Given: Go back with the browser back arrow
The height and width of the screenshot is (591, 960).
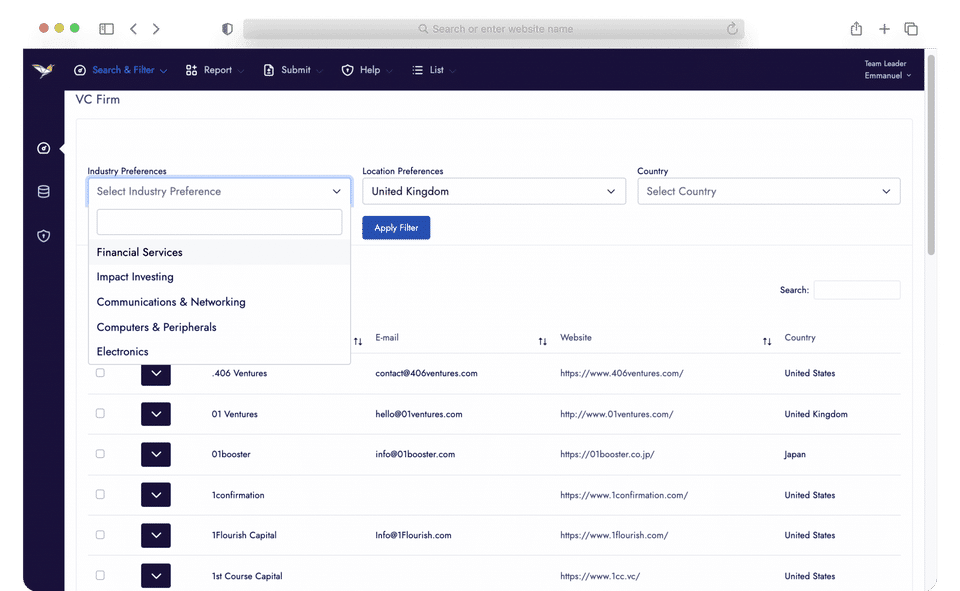Looking at the screenshot, I should 133,29.
